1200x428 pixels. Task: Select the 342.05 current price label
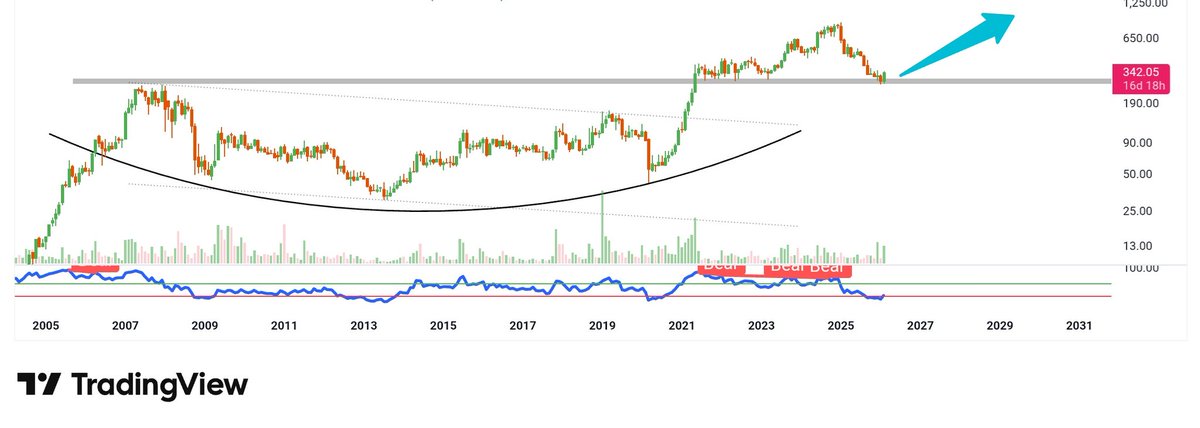1141,72
